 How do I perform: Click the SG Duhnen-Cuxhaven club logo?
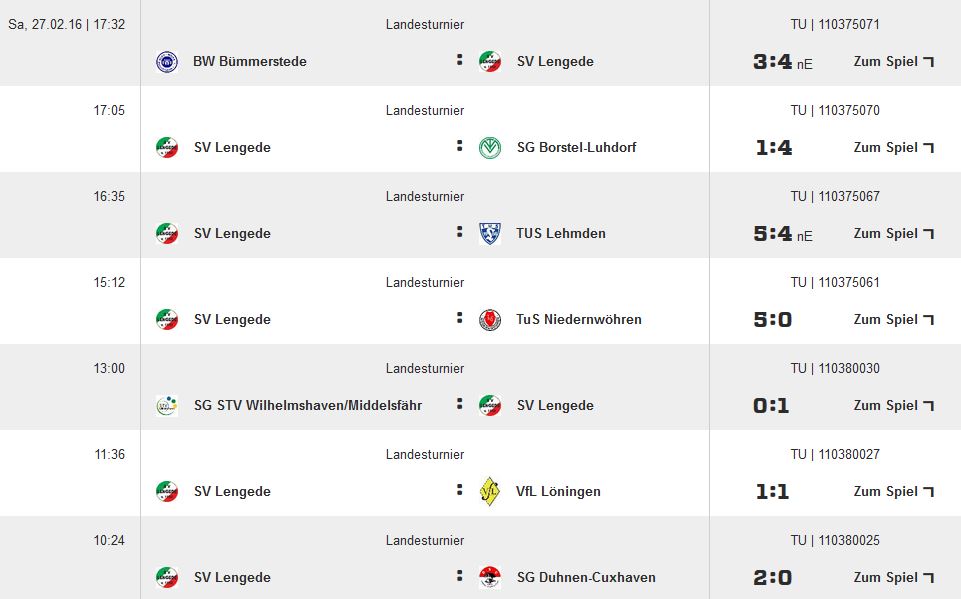tap(490, 578)
